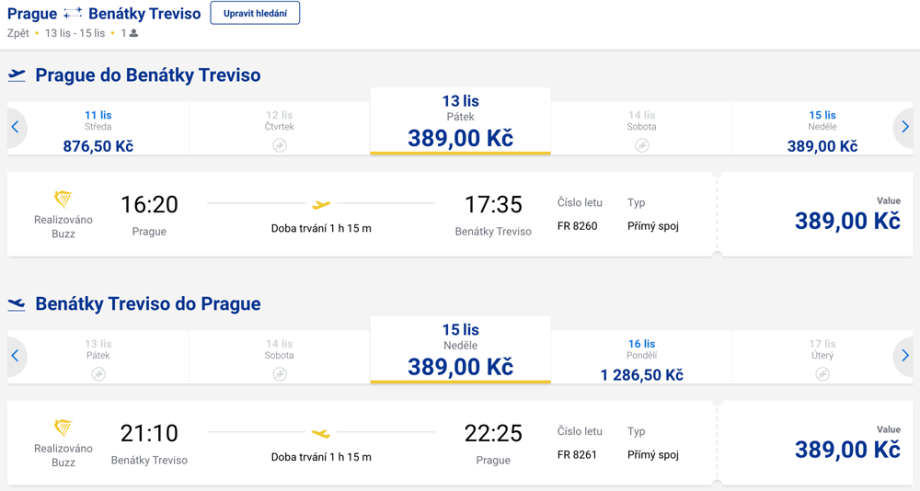Select outbound date 13 lis Pátek
The width and height of the screenshot is (920, 491).
pyautogui.click(x=460, y=122)
